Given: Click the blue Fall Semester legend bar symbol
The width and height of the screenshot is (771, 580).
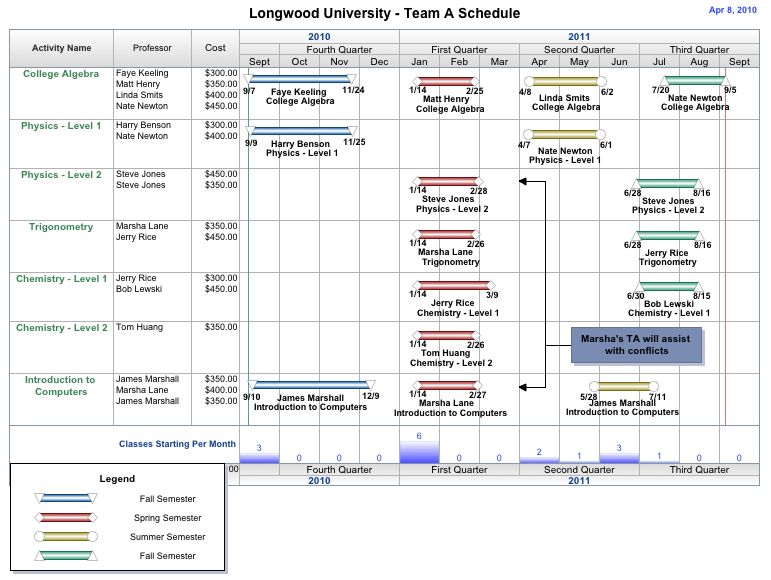Looking at the screenshot, I should point(67,498).
